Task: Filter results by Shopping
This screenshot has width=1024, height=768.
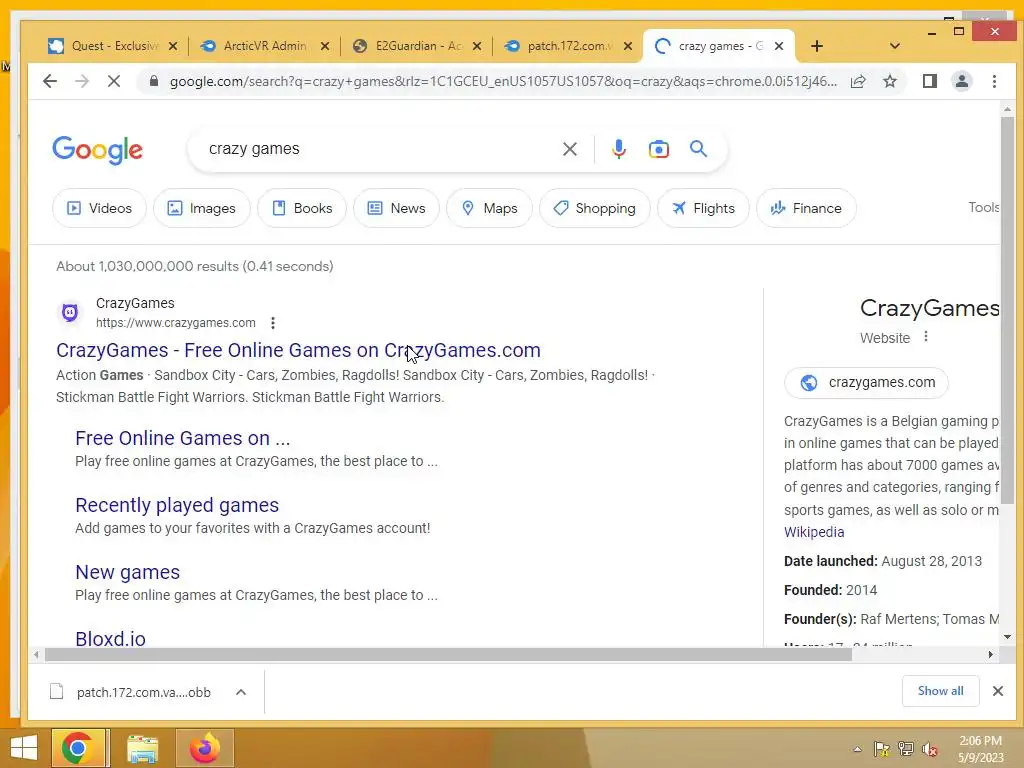Action: point(594,208)
